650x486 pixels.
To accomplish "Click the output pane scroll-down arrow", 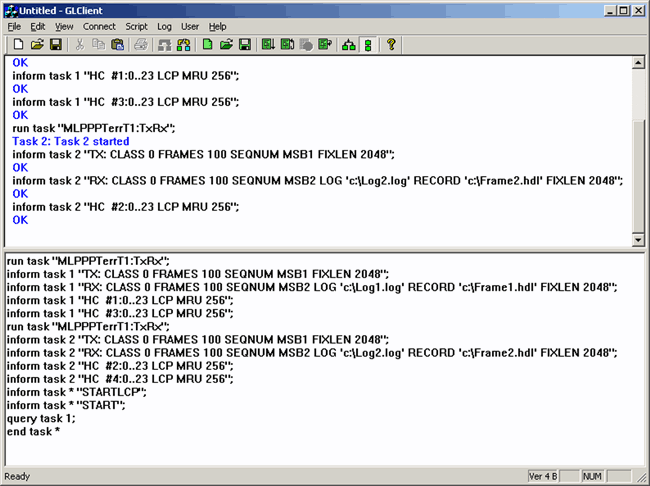I will (x=638, y=240).
